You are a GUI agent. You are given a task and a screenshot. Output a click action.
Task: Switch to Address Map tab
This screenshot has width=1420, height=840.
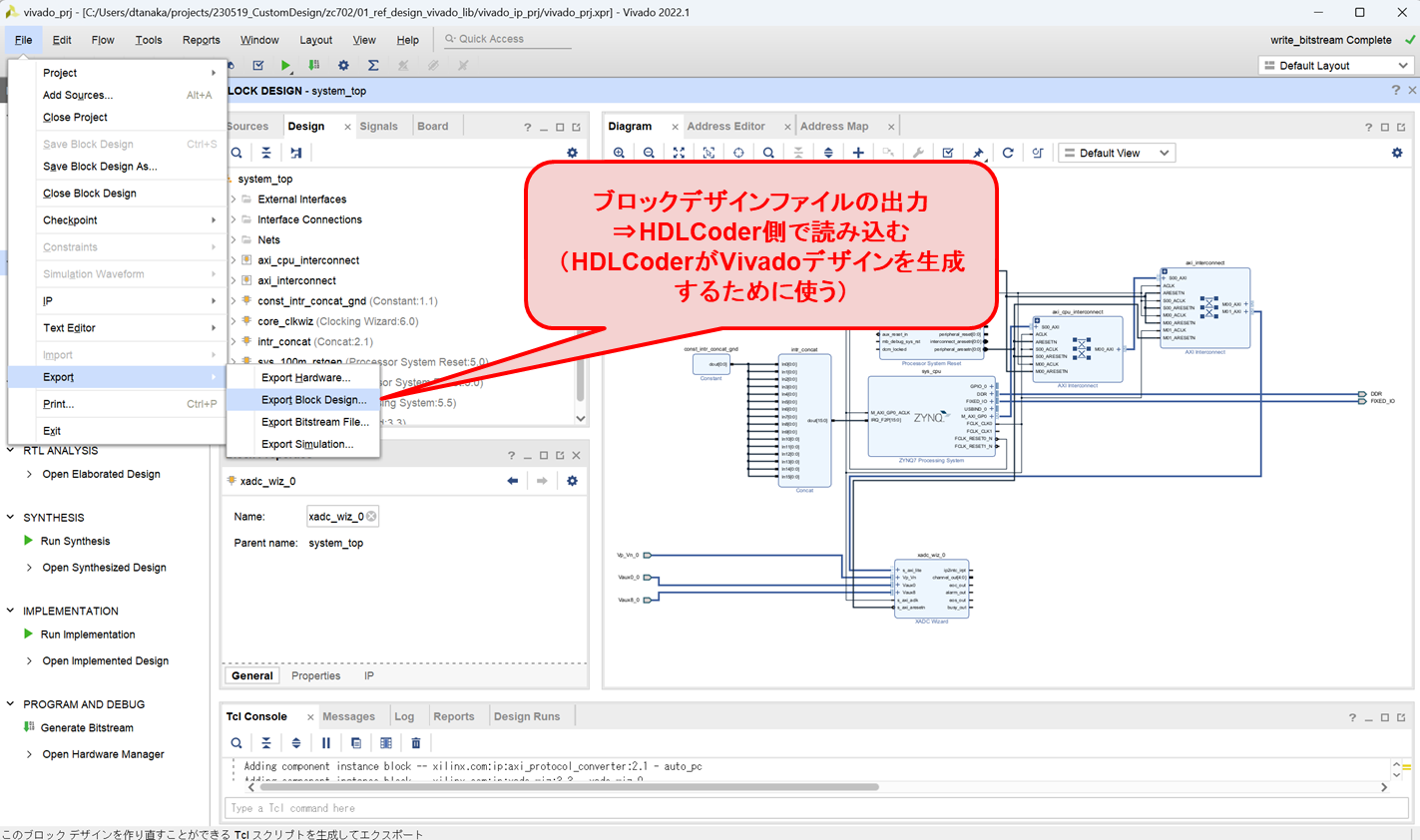tap(834, 127)
